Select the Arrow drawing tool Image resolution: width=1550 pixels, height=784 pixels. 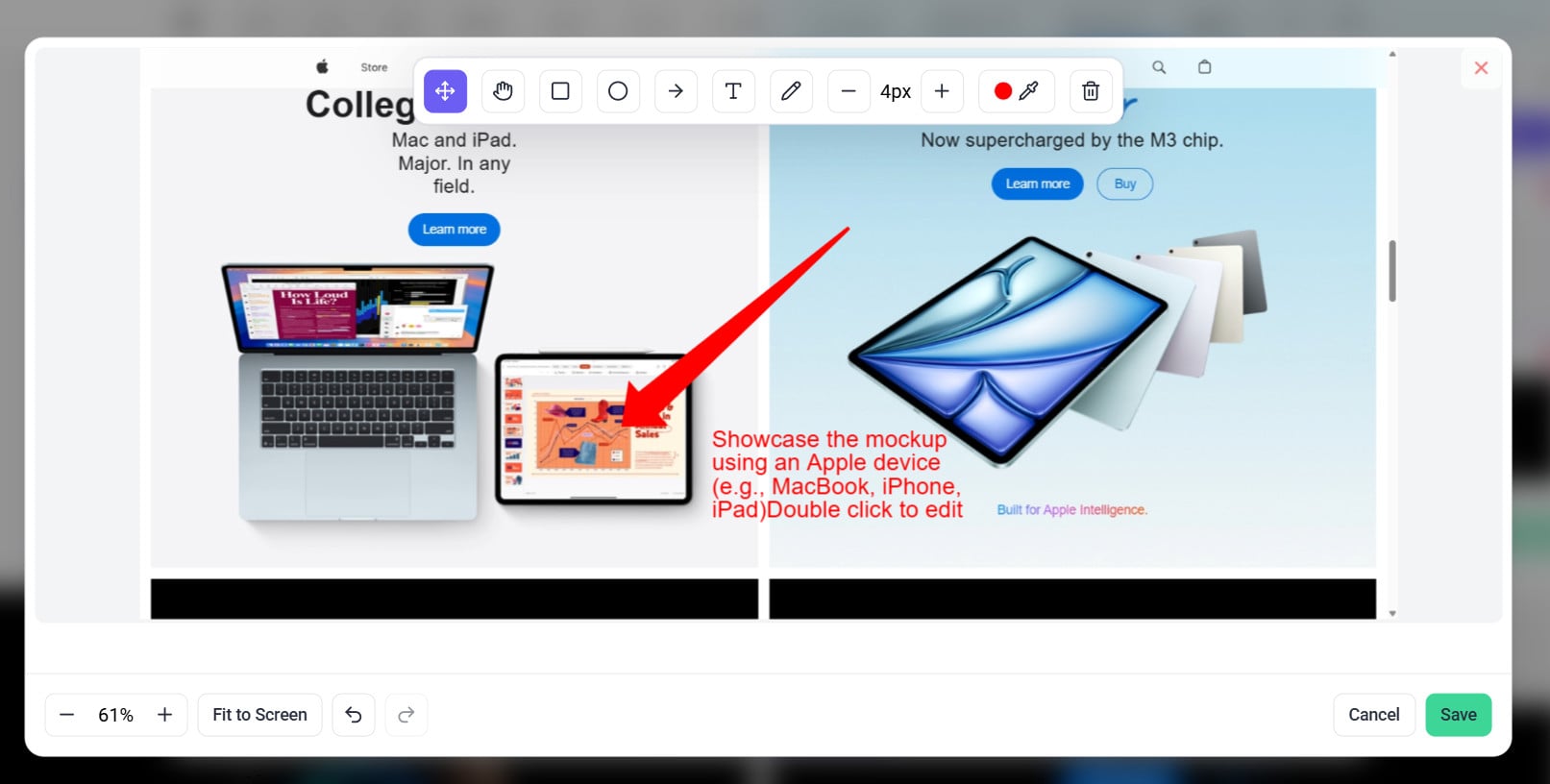[676, 91]
